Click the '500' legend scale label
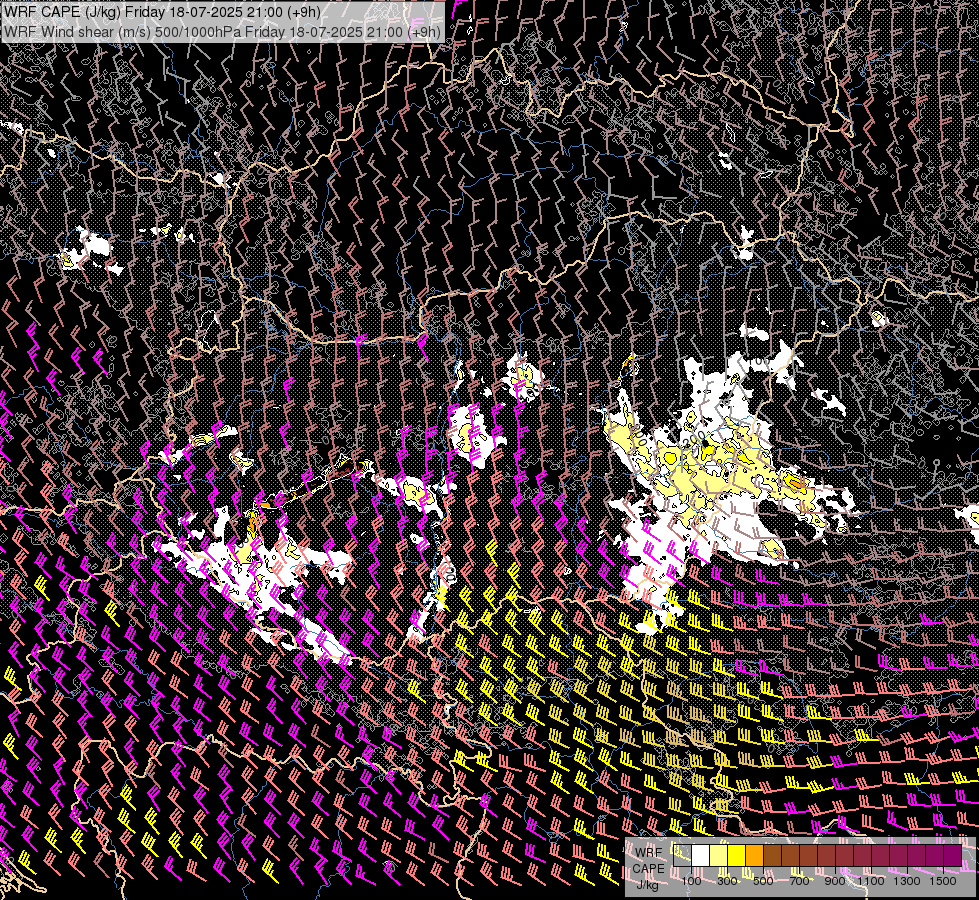 tap(763, 881)
